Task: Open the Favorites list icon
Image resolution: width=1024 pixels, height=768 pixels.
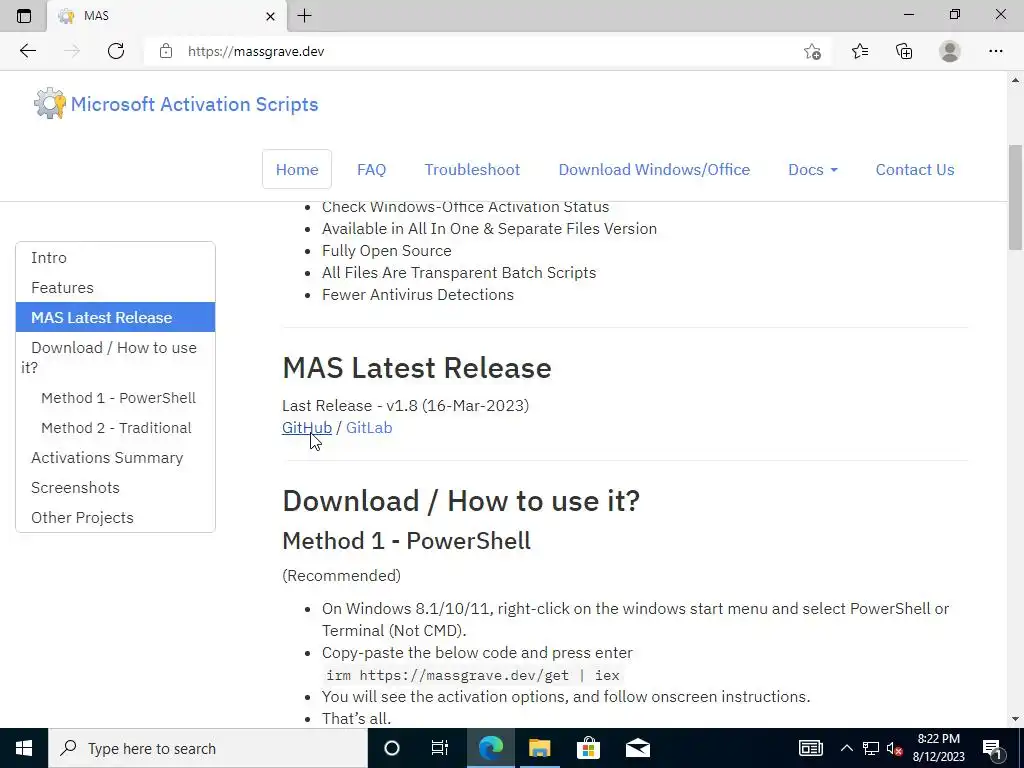Action: [x=860, y=51]
